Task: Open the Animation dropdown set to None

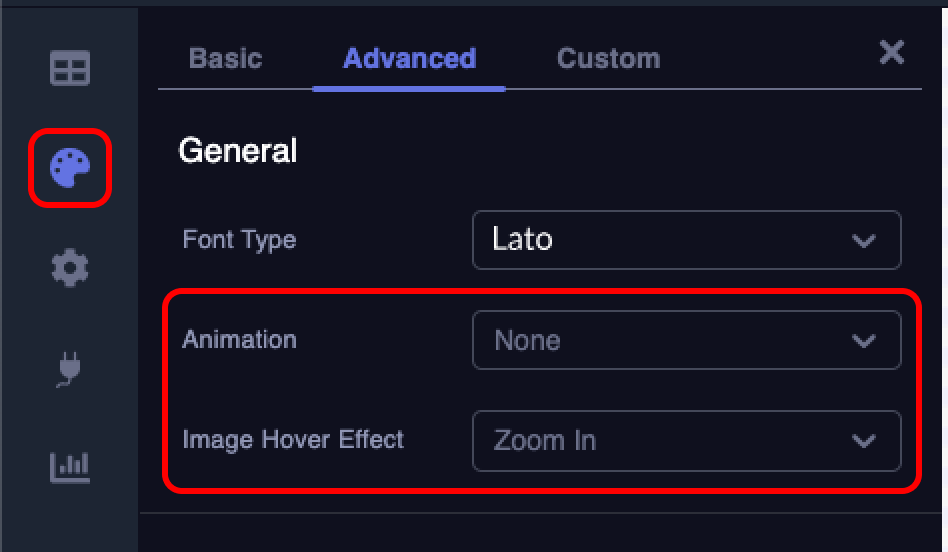Action: pos(685,340)
